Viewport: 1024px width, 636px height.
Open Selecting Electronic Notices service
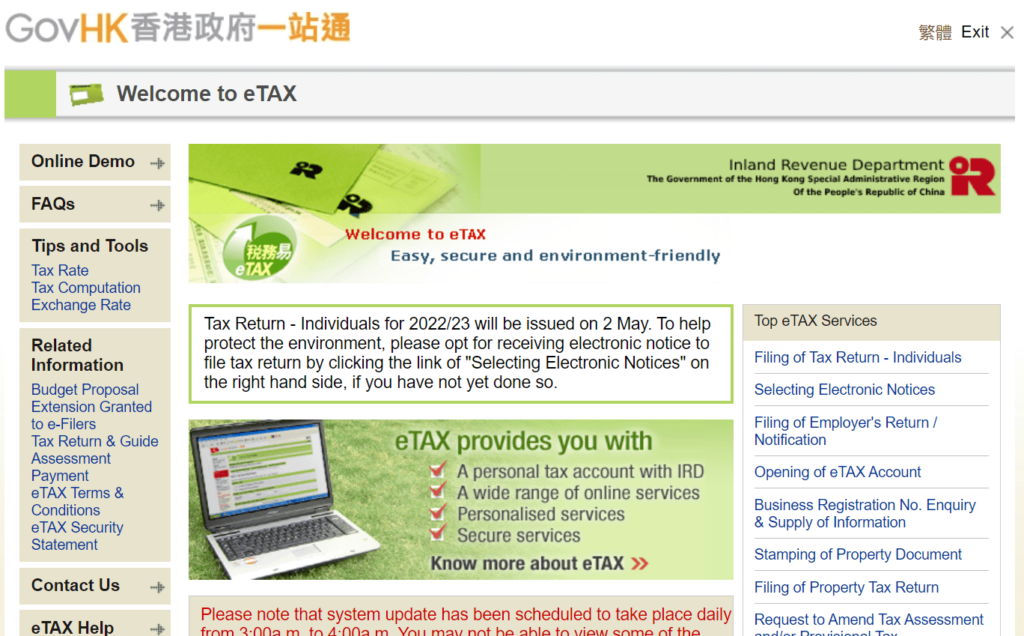[x=844, y=389]
